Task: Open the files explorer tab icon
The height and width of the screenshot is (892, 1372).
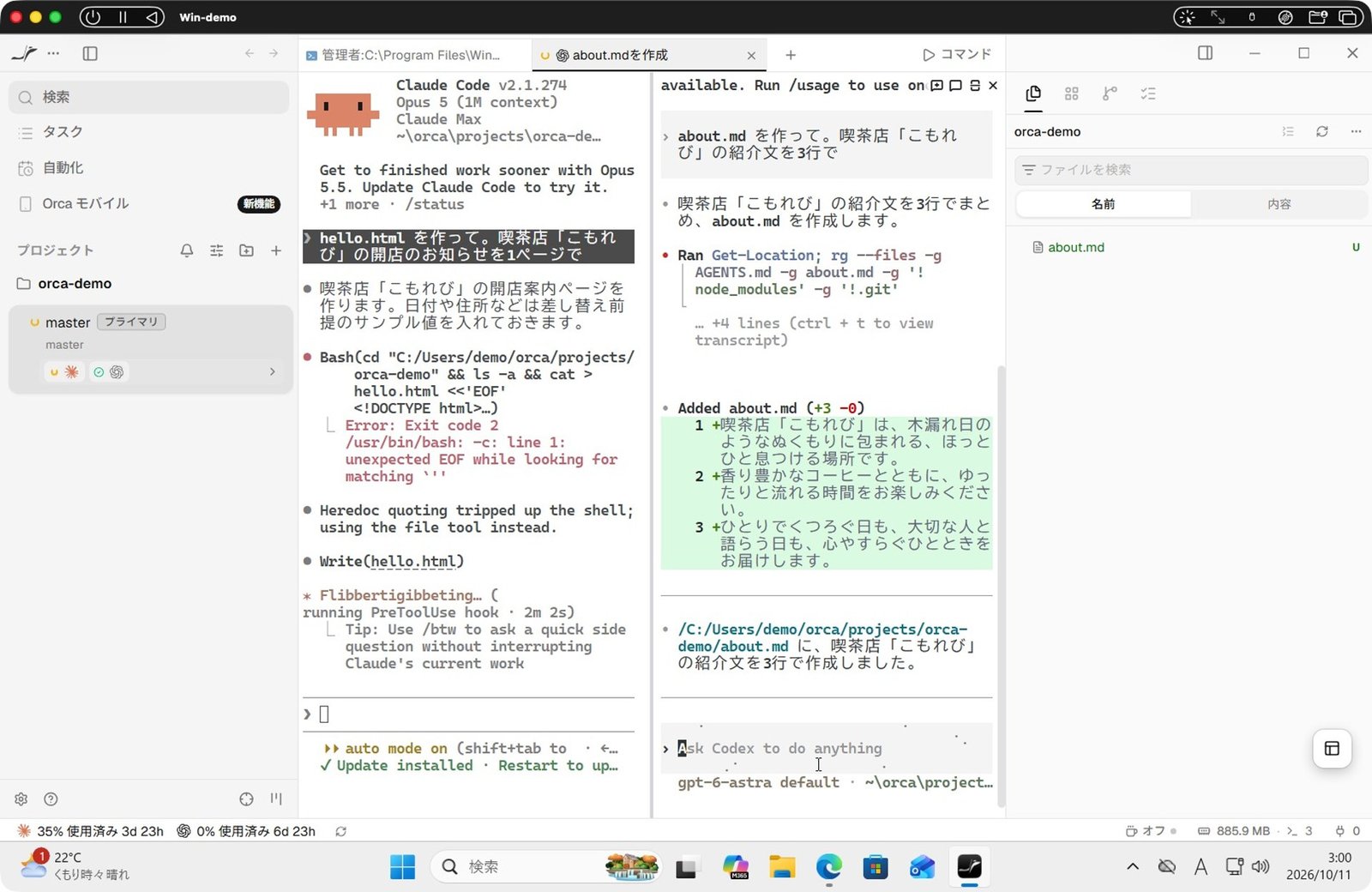Action: point(1033,93)
